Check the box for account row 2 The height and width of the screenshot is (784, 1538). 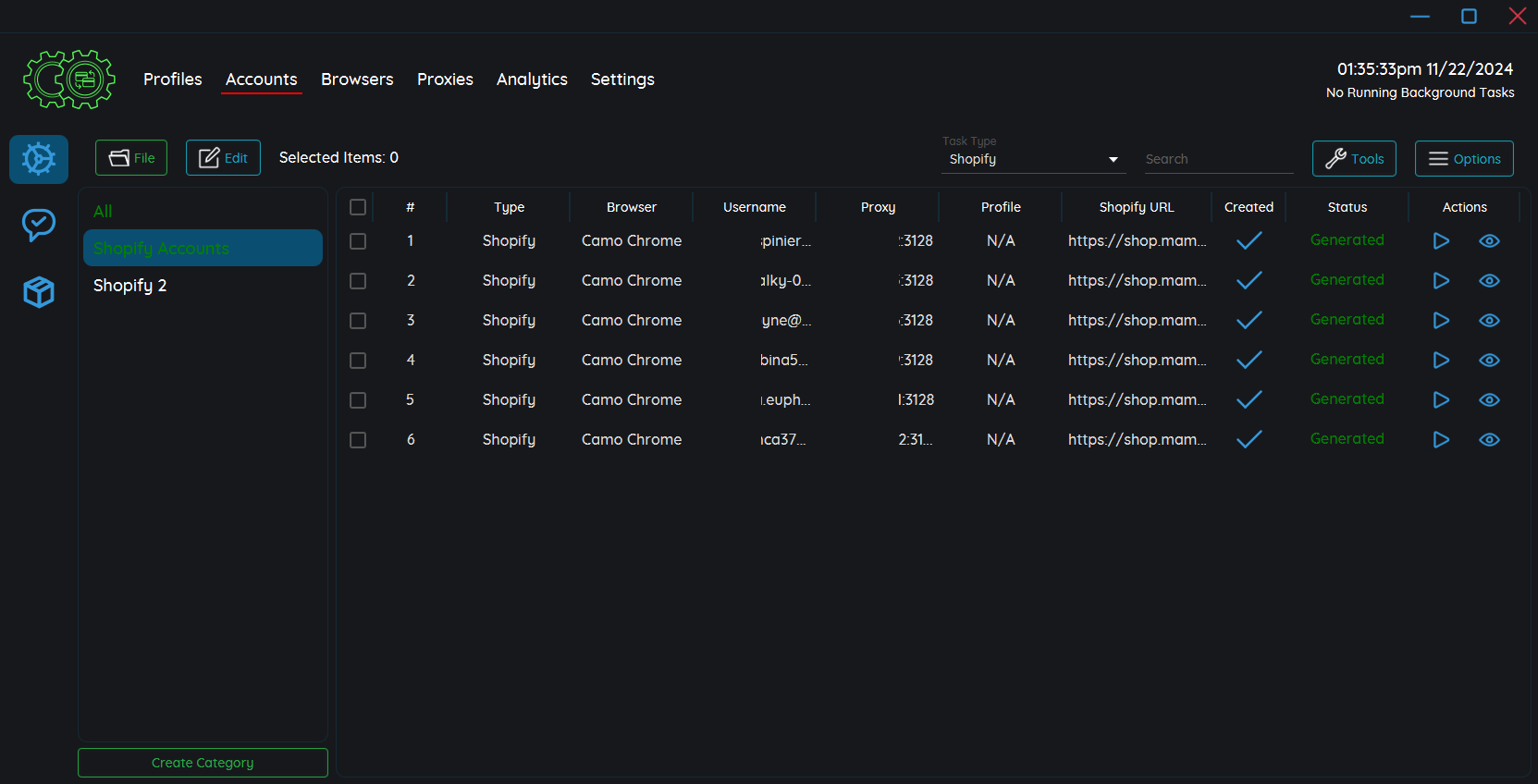(x=358, y=281)
